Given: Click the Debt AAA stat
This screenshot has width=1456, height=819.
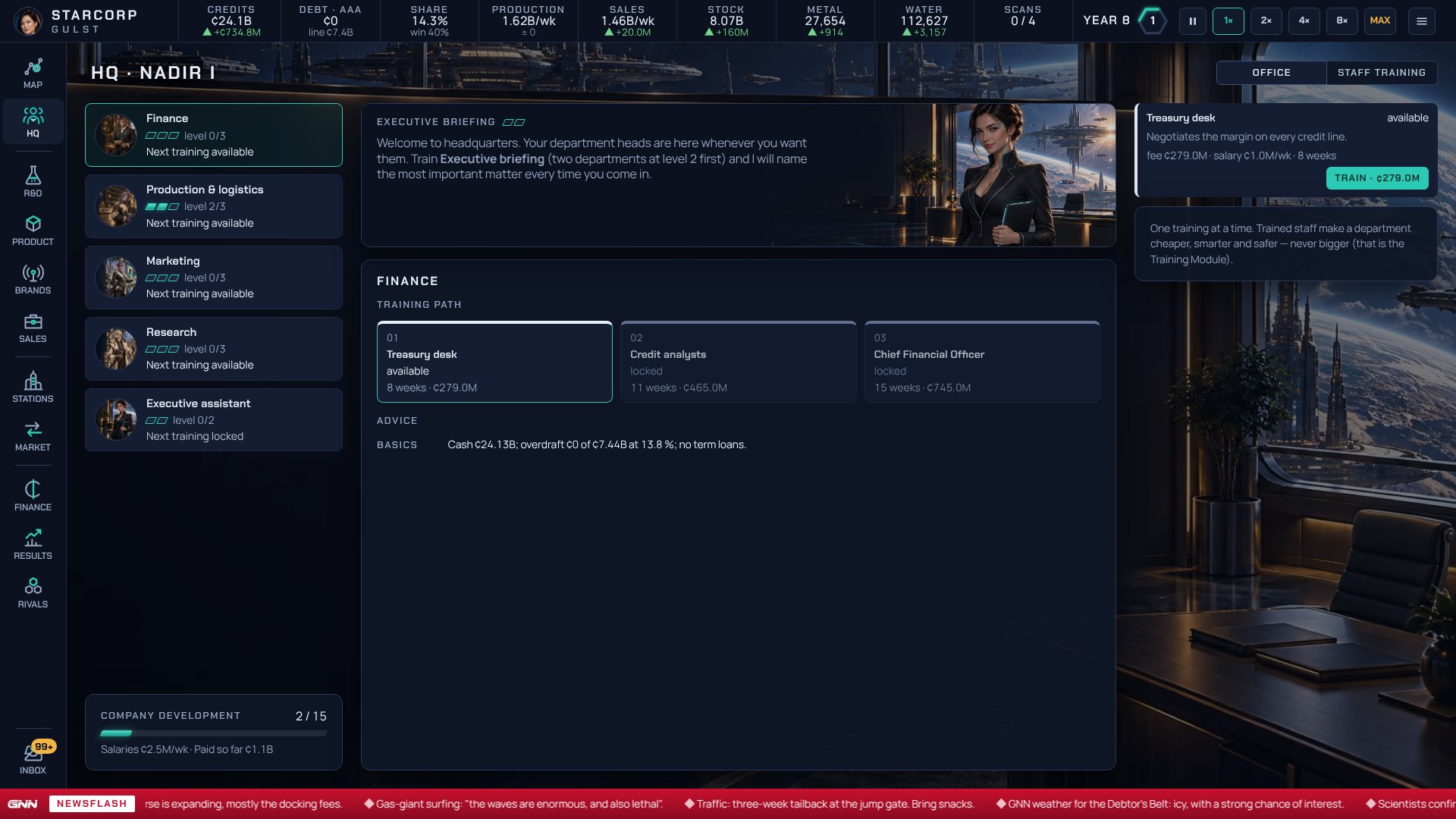Looking at the screenshot, I should [330, 21].
